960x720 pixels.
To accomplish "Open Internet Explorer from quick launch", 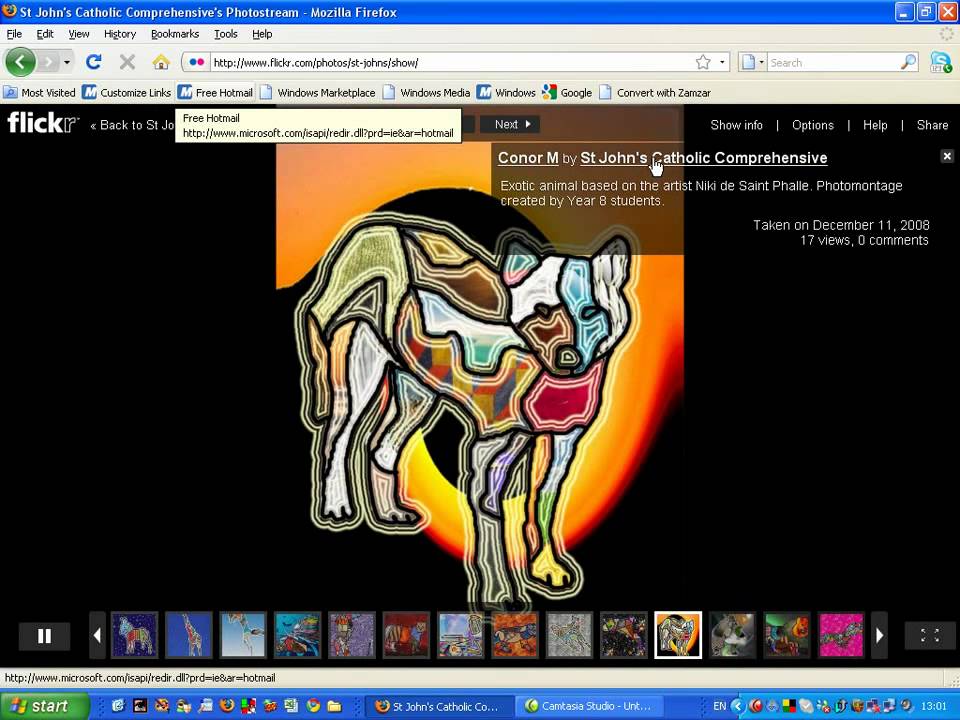I will coord(118,706).
